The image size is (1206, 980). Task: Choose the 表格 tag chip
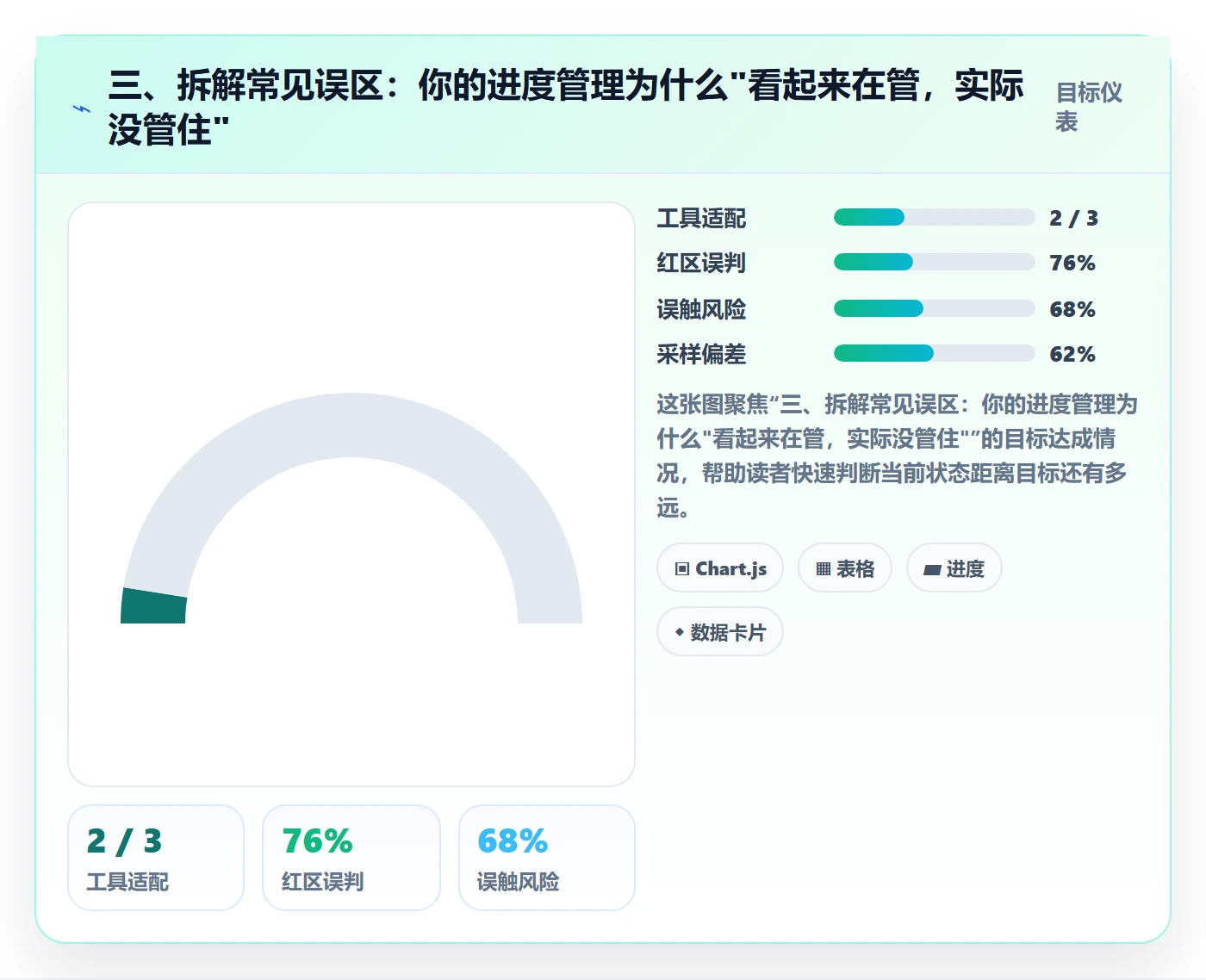[845, 568]
